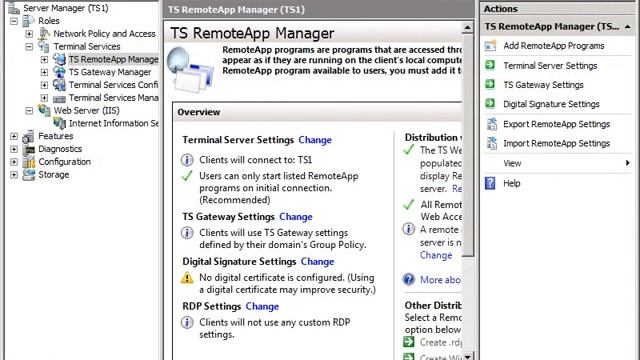Click the Features node icon
640x360 pixels.
29,136
